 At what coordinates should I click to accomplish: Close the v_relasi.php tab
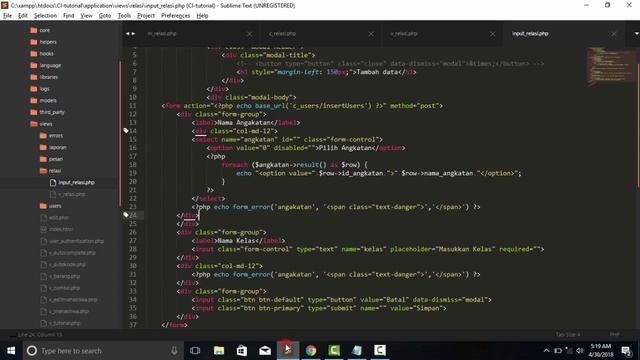[493, 34]
